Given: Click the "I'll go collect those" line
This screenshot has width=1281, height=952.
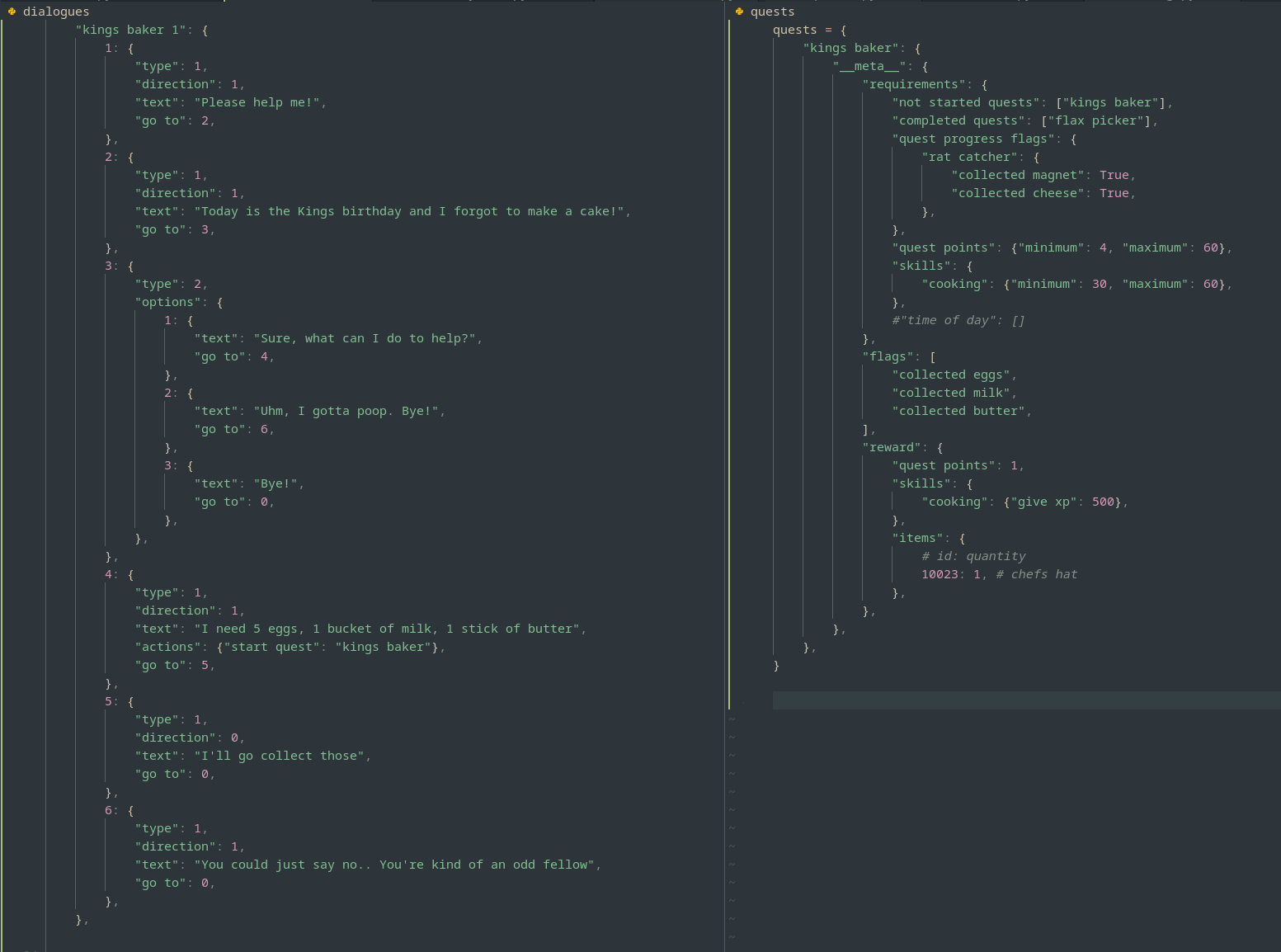Looking at the screenshot, I should [253, 756].
